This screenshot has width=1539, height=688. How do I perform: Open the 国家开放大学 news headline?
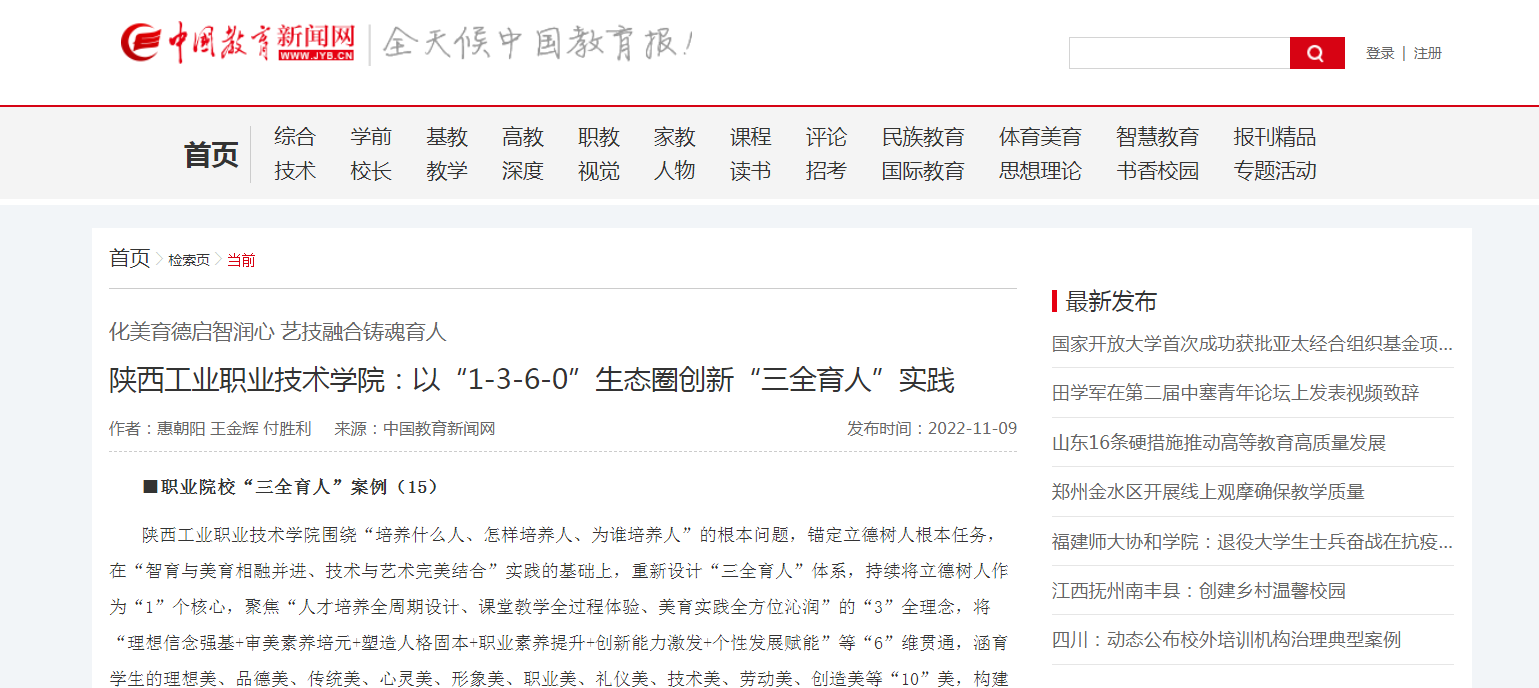click(x=1252, y=344)
